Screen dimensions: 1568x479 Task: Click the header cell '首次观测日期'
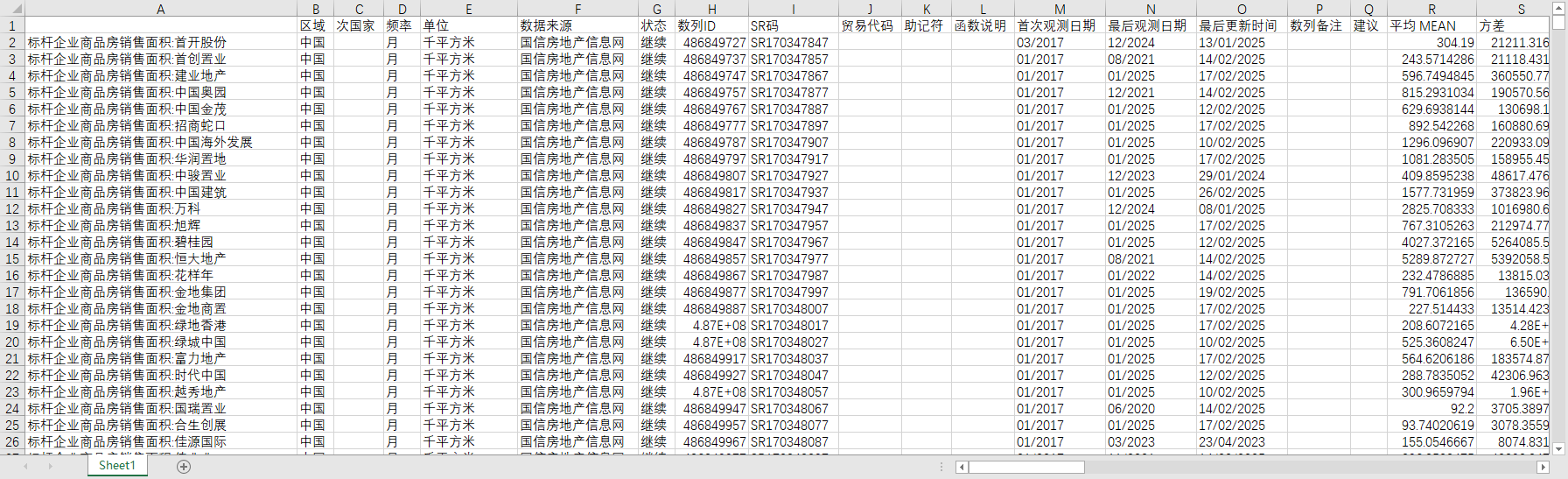[x=1060, y=25]
